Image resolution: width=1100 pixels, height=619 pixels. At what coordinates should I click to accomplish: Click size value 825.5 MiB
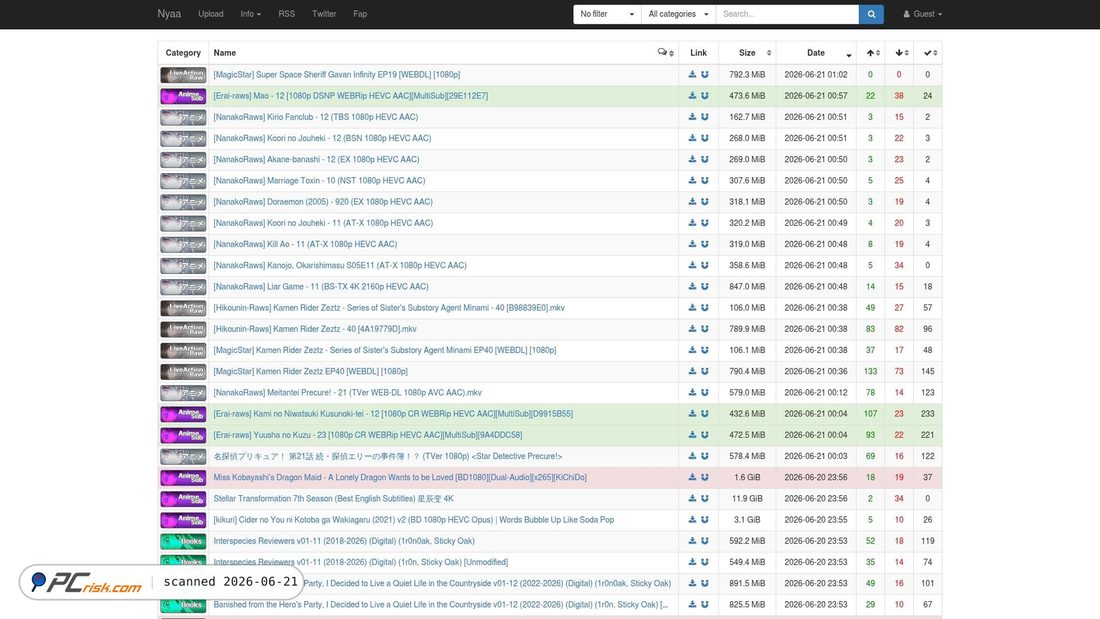pos(747,604)
